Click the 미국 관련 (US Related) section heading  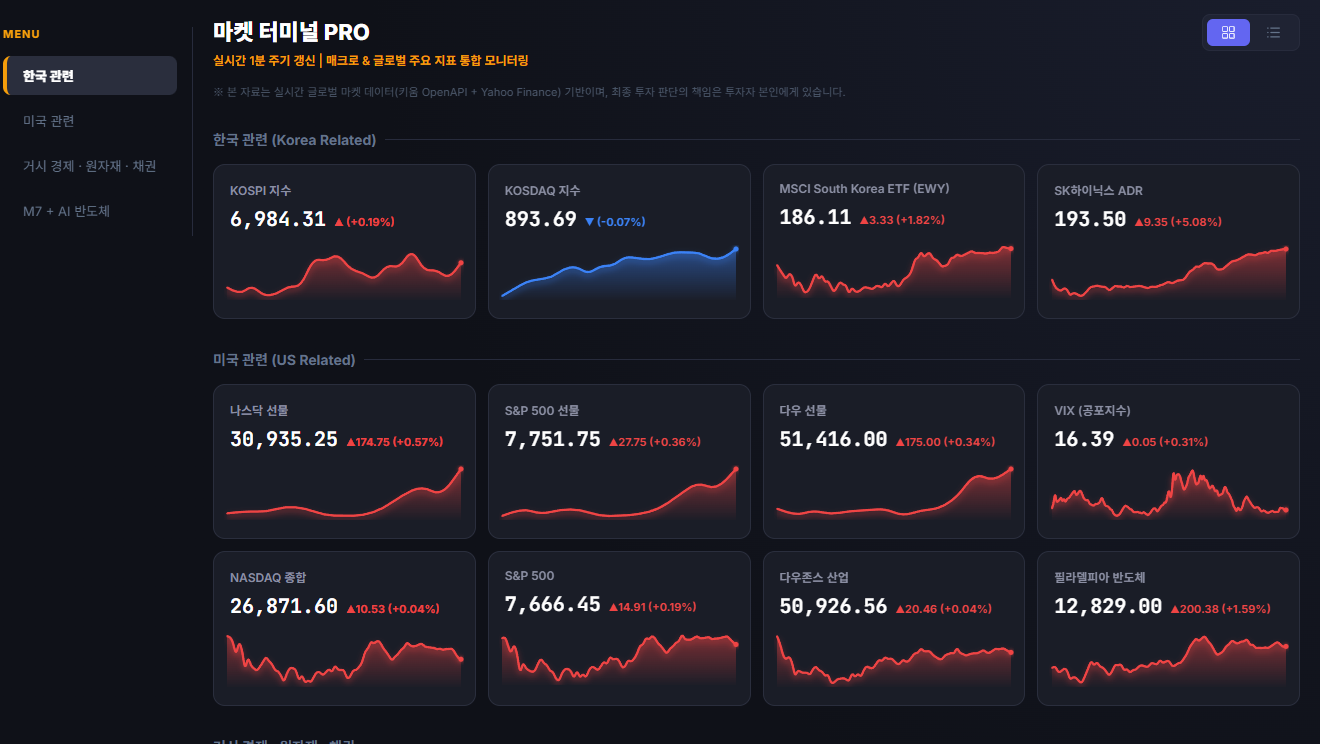[284, 360]
